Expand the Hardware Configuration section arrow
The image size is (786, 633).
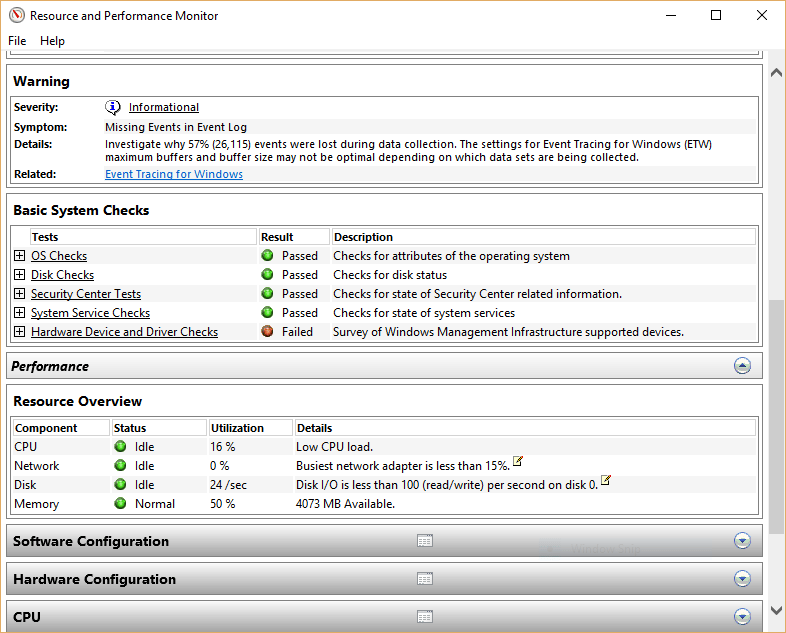742,579
